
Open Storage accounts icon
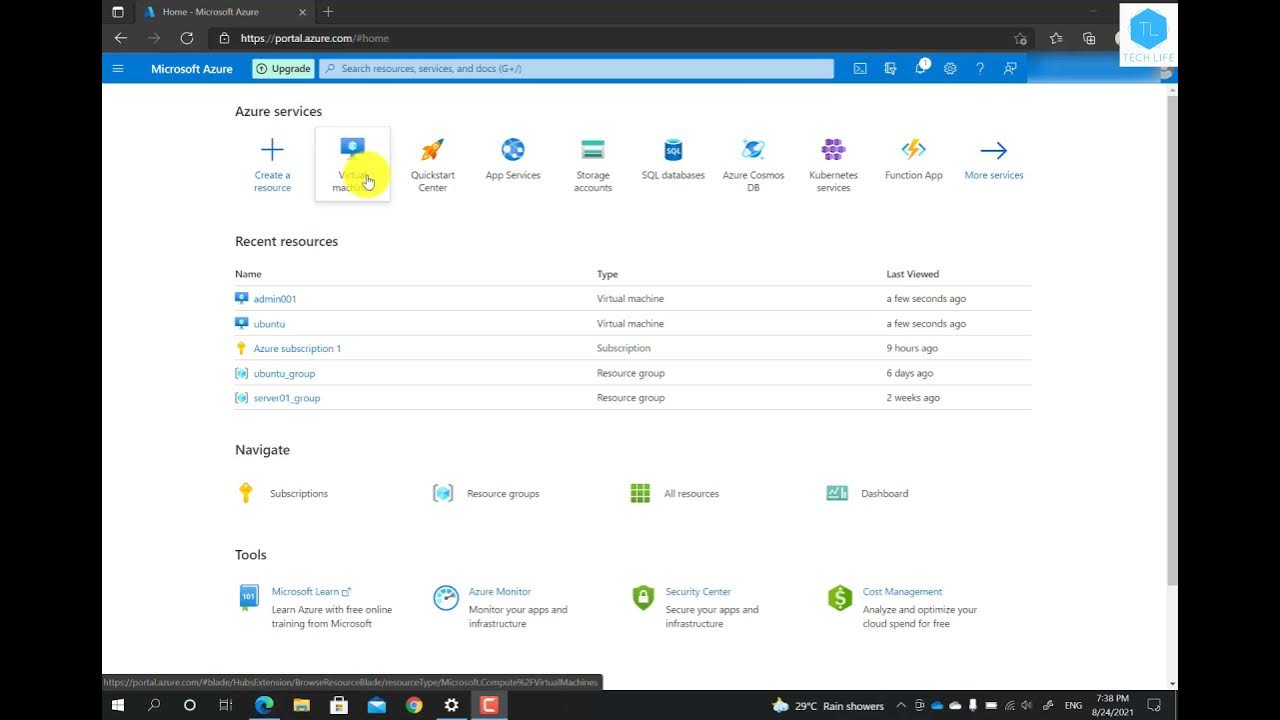(593, 150)
